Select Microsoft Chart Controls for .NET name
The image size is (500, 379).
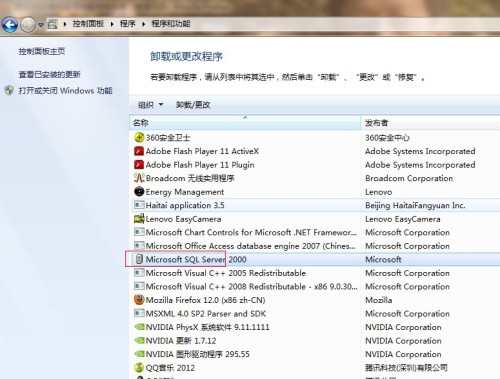[x=251, y=232]
